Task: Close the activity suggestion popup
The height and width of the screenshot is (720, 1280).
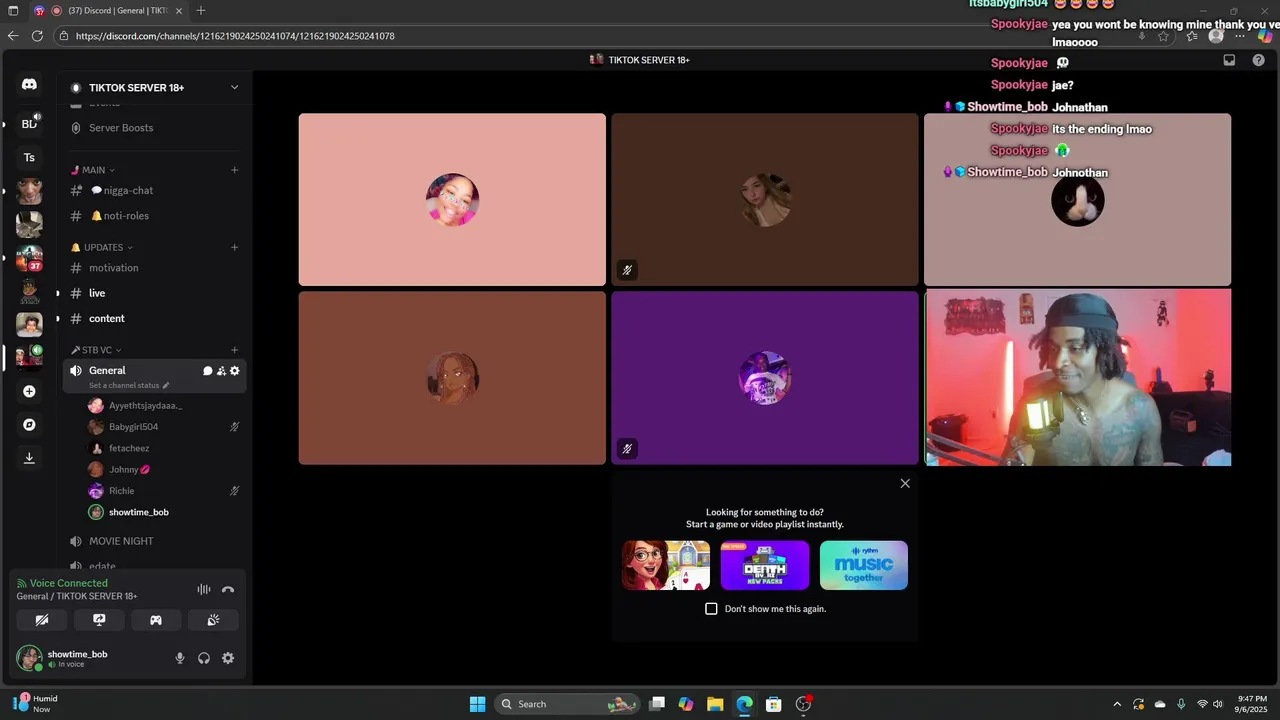Action: (905, 484)
